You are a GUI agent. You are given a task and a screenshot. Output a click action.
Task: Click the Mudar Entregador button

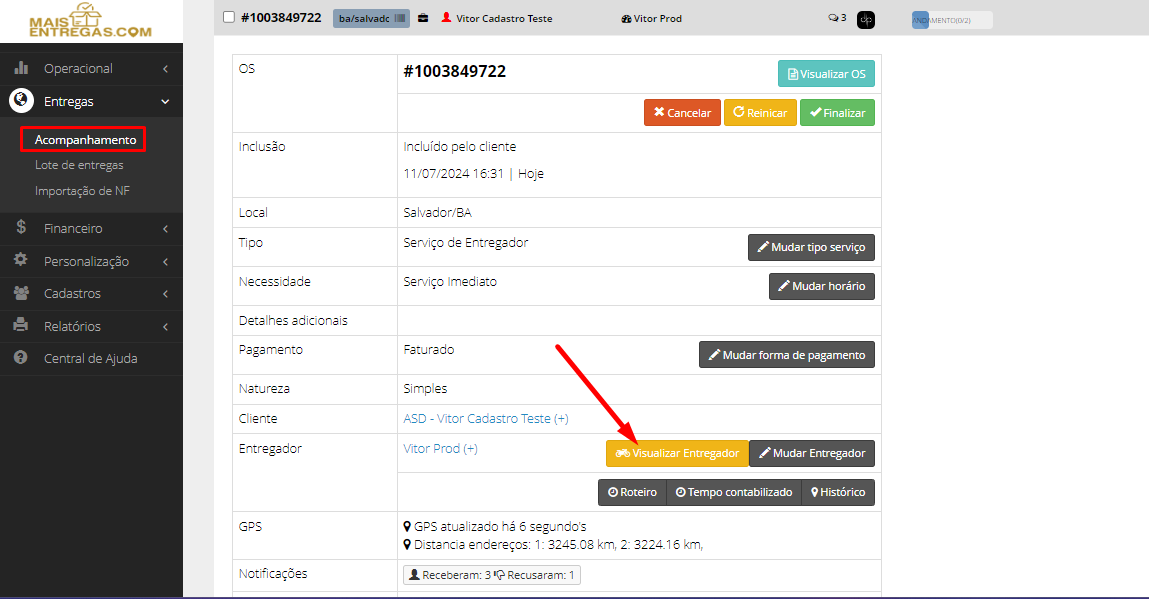tap(812, 453)
